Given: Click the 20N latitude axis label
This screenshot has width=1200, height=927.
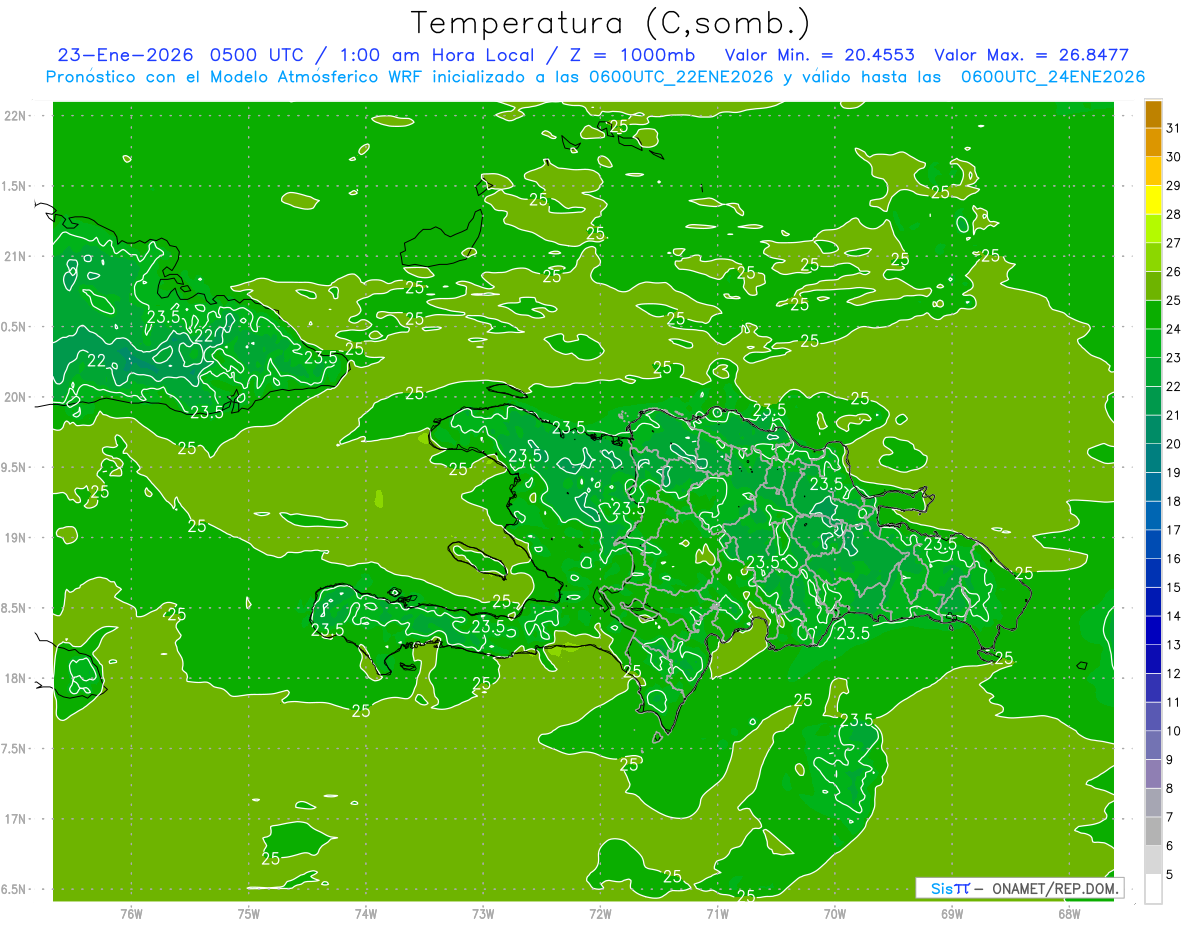Looking at the screenshot, I should click(15, 397).
